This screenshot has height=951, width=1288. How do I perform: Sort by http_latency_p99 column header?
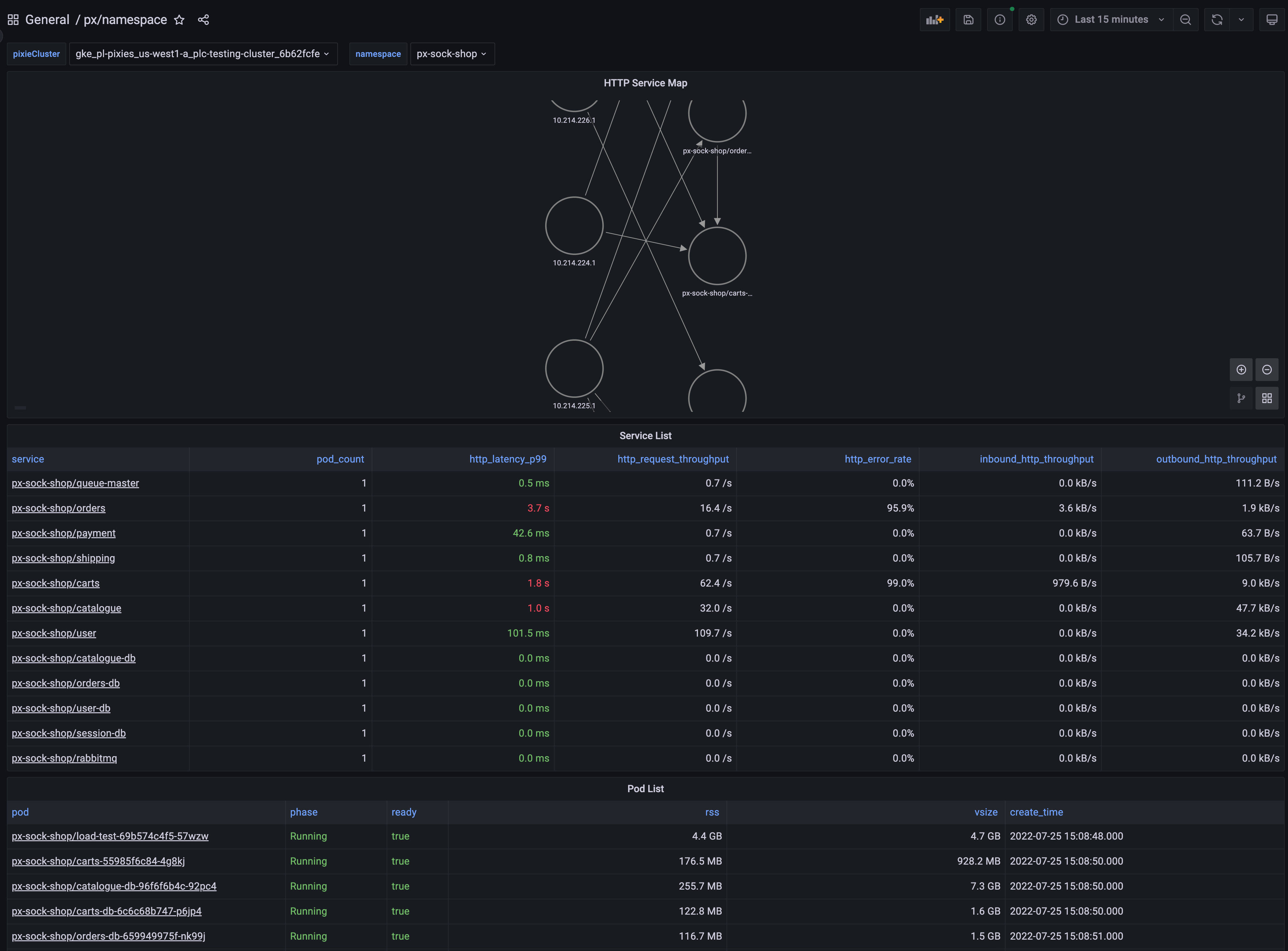(x=507, y=459)
